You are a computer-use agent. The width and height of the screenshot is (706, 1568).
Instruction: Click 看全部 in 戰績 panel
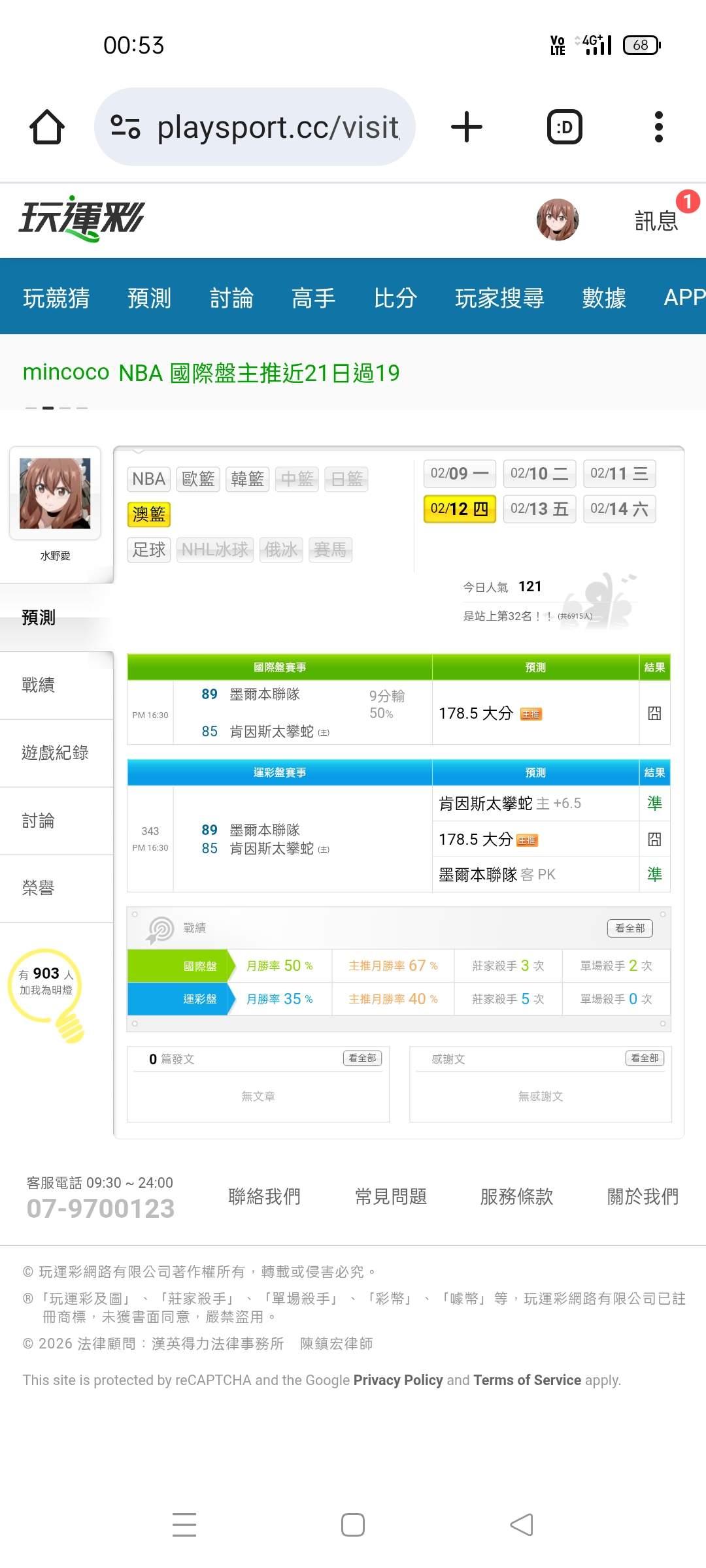[x=630, y=928]
